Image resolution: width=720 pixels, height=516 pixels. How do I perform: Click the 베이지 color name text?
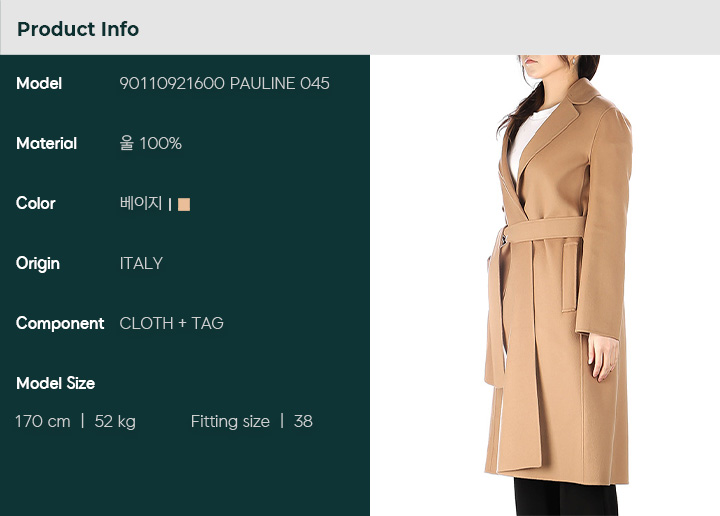coord(141,203)
